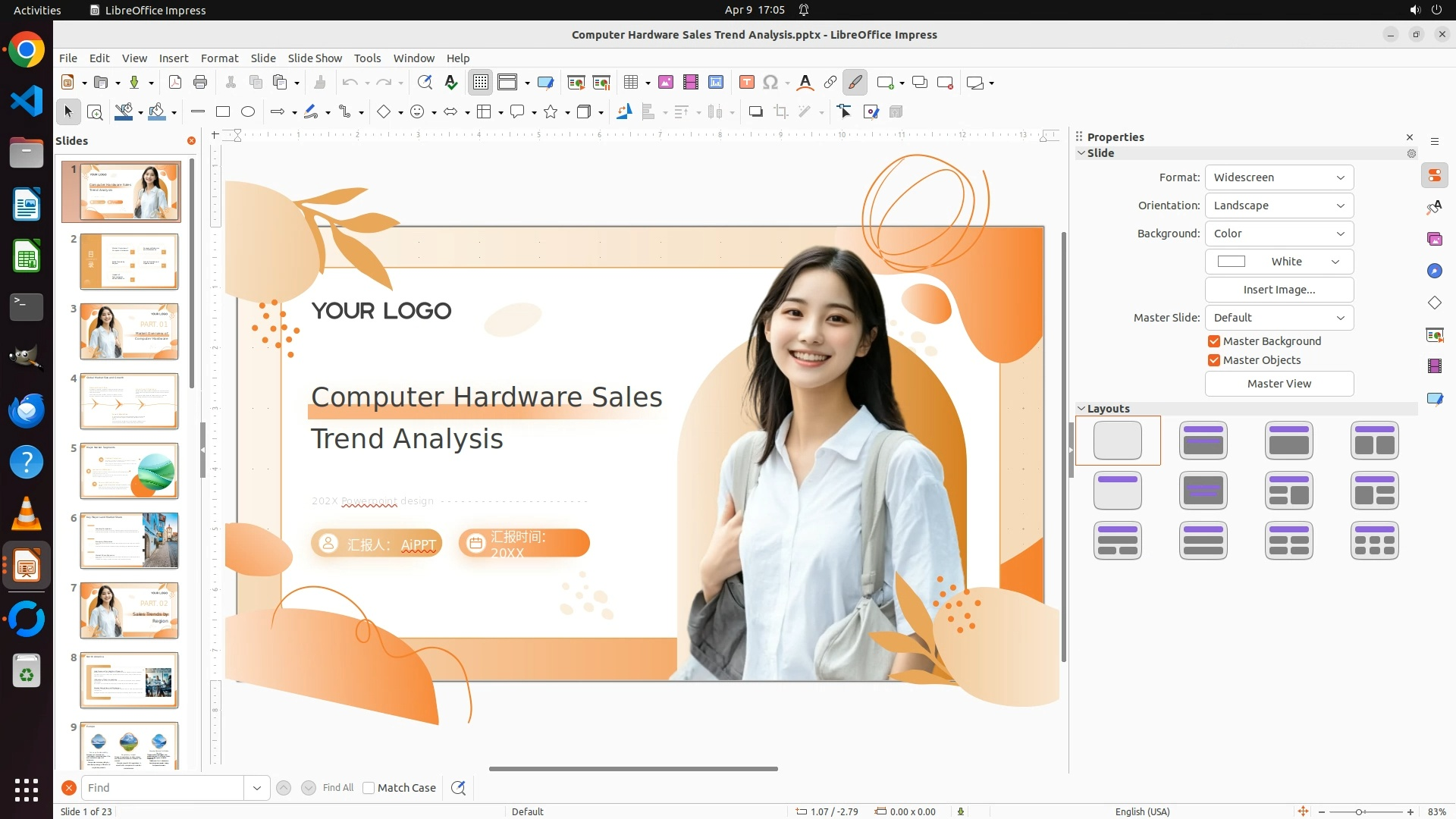Click the Insert Text Box icon
The image size is (1456, 819).
coord(746,83)
